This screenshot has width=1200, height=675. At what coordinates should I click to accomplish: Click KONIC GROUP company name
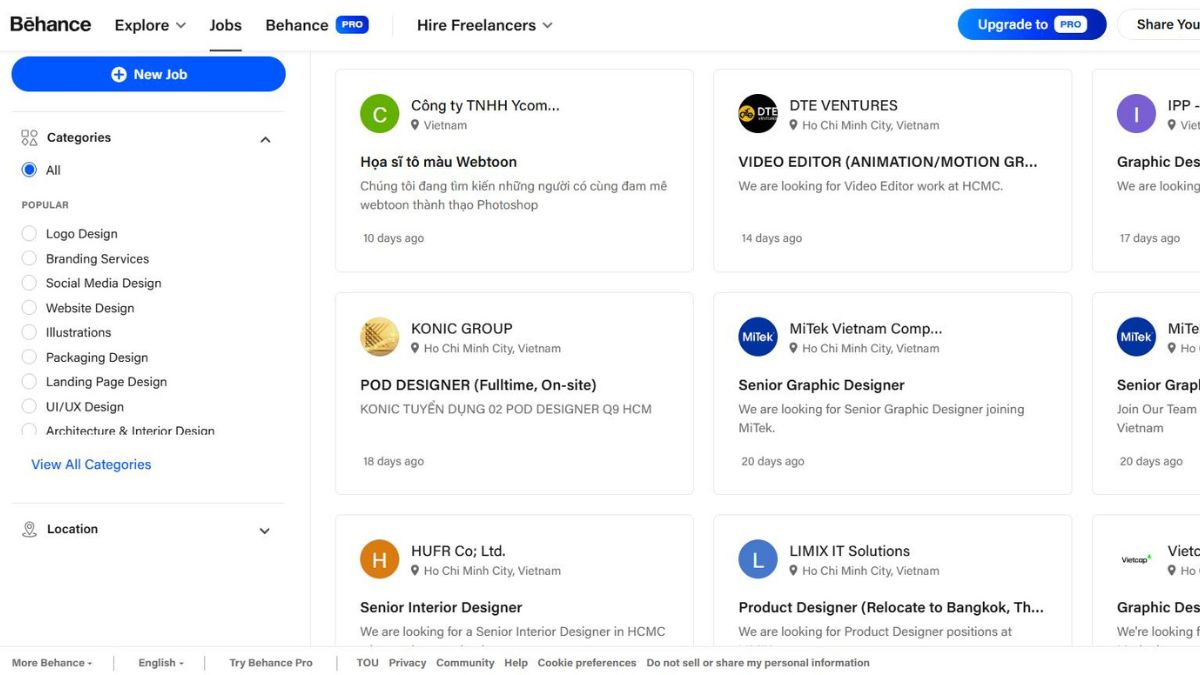pos(461,328)
